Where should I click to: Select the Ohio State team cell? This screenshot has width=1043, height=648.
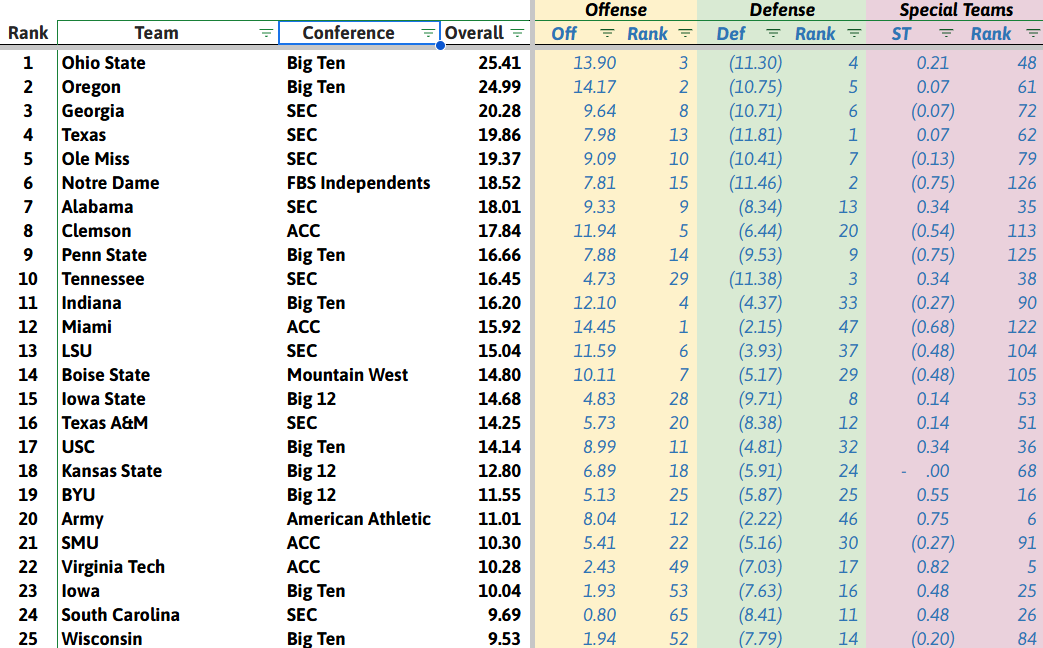click(104, 63)
